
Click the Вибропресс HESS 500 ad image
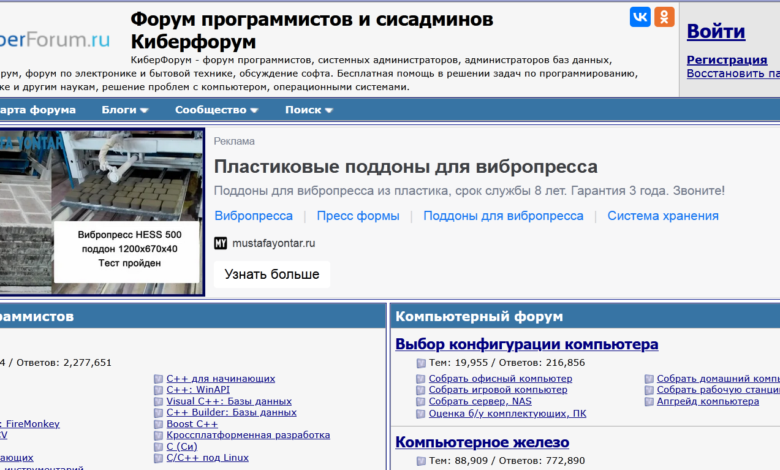click(102, 212)
